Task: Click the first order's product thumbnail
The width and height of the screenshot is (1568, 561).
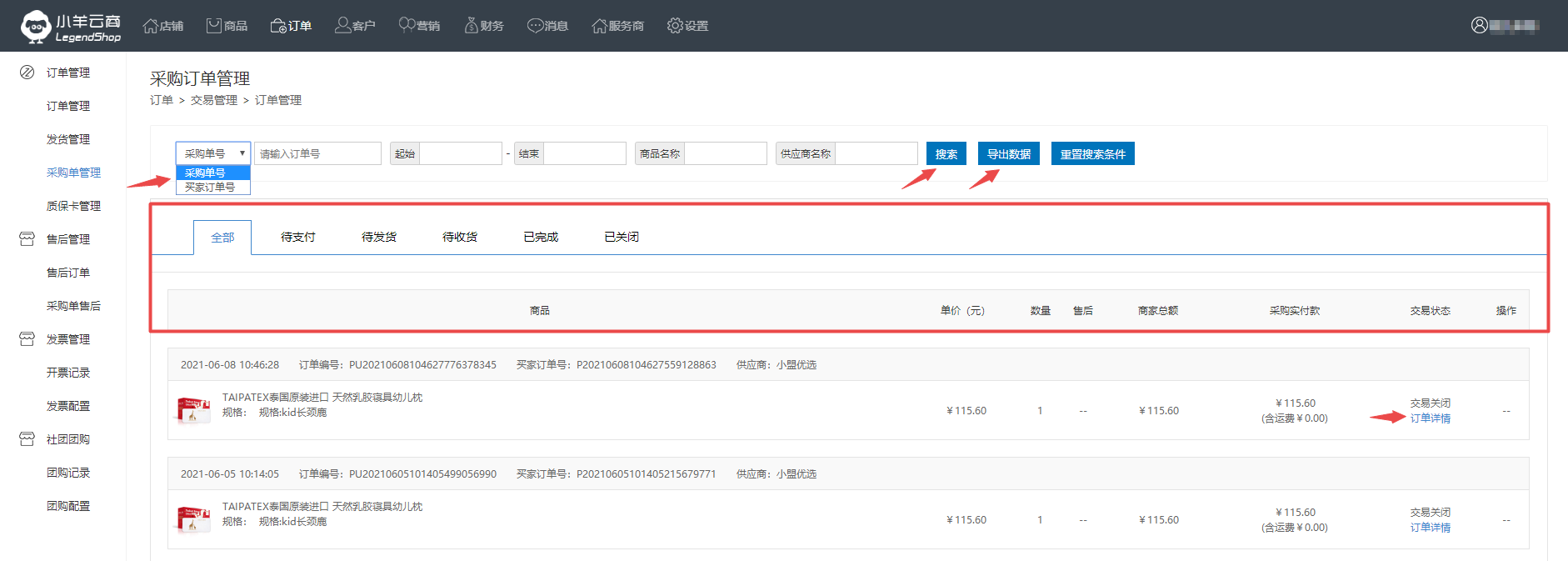Action: [x=193, y=410]
